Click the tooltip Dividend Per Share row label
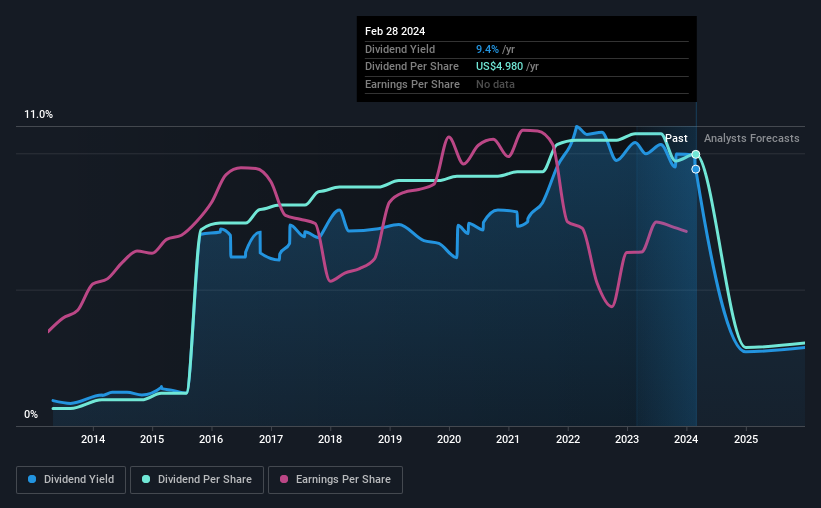Image resolution: width=821 pixels, height=508 pixels. (x=412, y=67)
